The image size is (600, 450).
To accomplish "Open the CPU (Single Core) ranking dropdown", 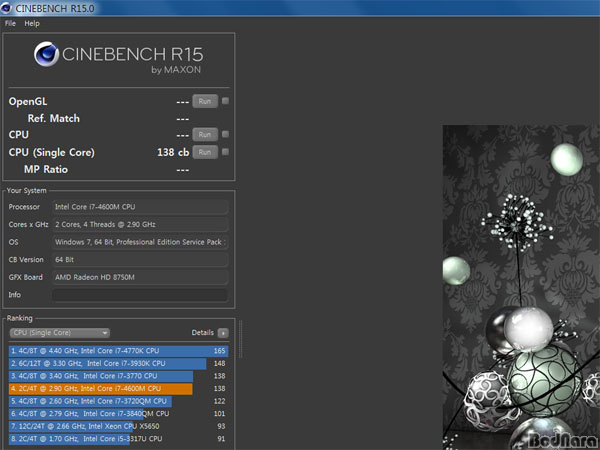I will coord(60,333).
